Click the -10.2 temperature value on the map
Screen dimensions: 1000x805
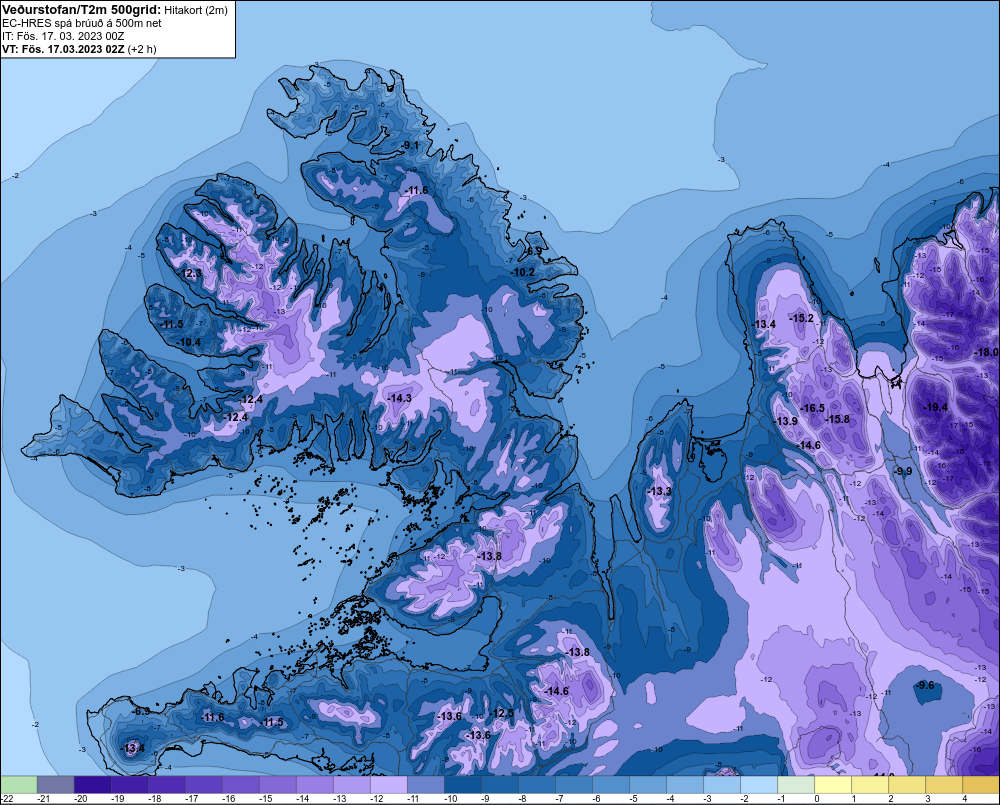[x=524, y=272]
